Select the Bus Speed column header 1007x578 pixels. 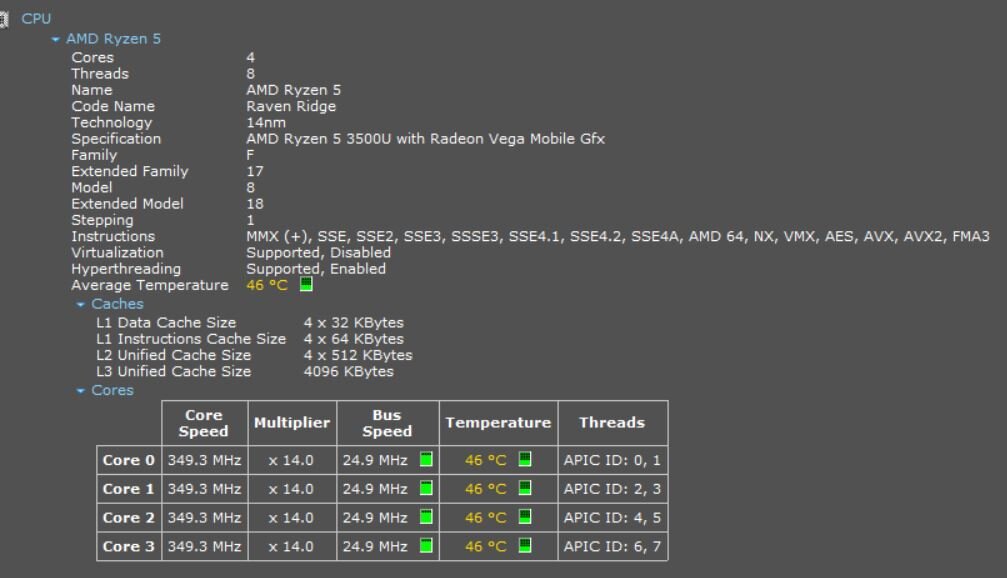click(387, 423)
